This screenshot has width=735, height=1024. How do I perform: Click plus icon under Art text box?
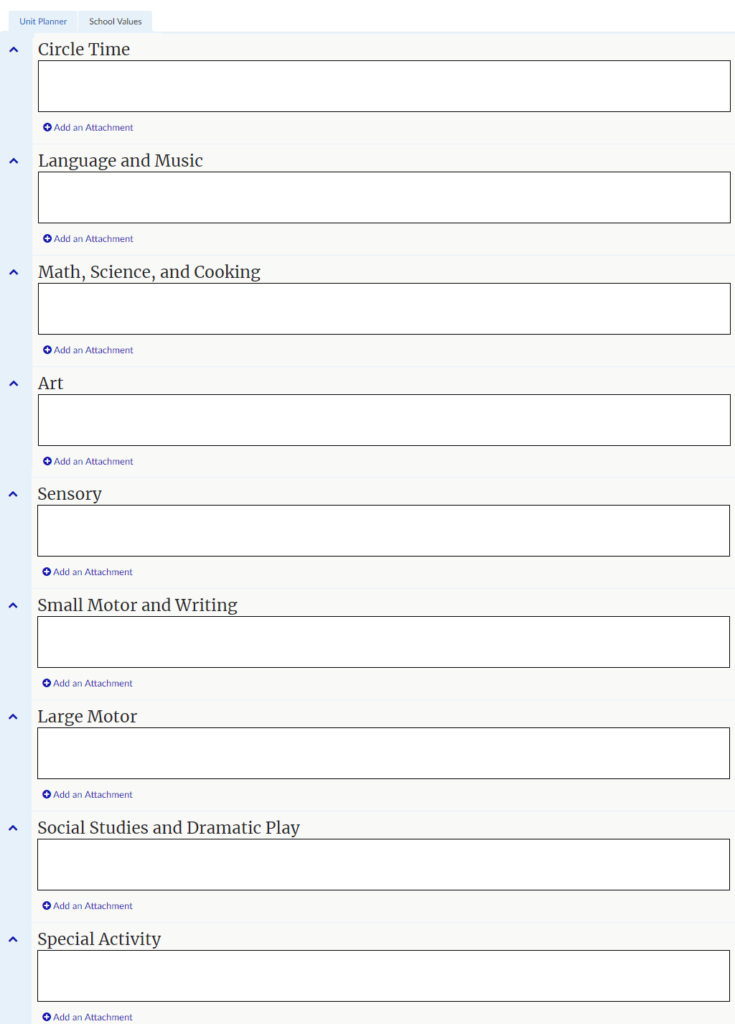point(47,462)
